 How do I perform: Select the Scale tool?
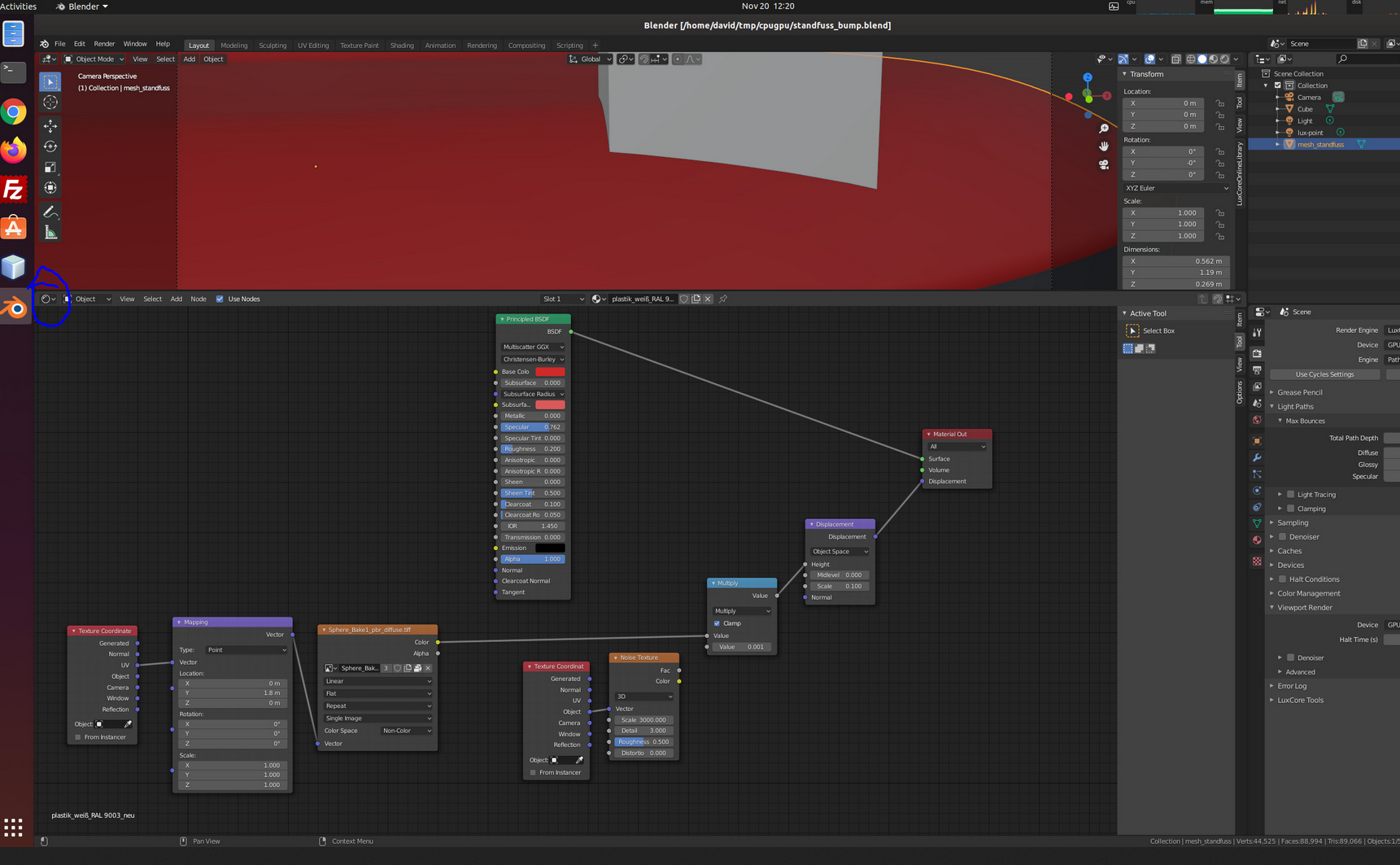[50, 168]
